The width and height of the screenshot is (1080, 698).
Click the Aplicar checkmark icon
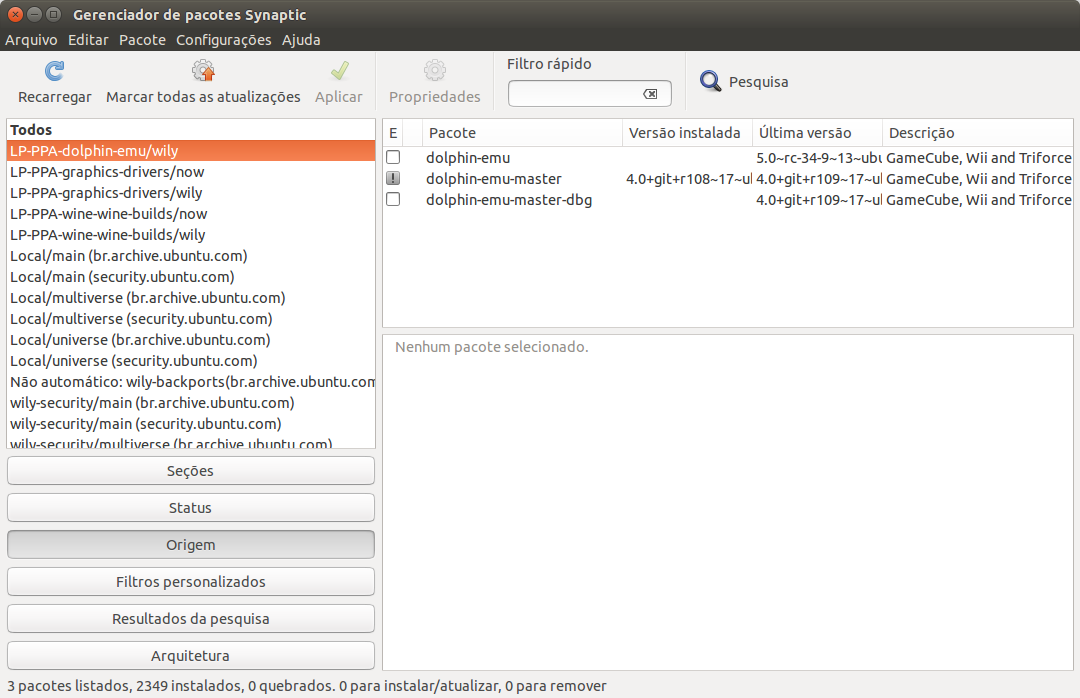339,70
